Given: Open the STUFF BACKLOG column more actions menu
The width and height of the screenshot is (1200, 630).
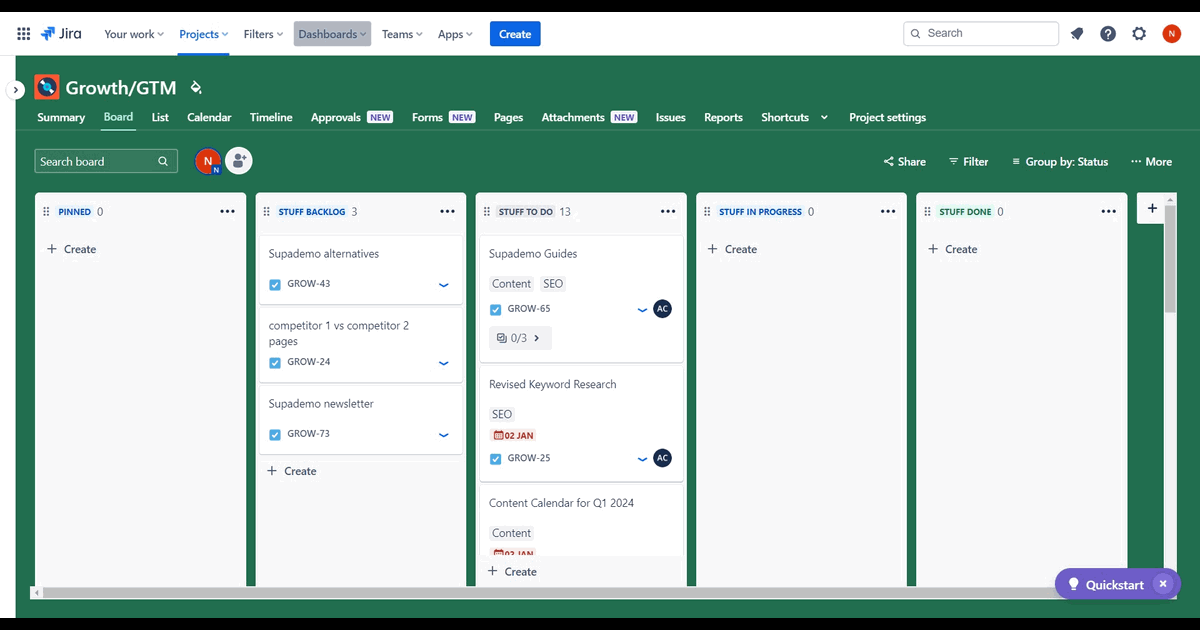Looking at the screenshot, I should coord(448,212).
